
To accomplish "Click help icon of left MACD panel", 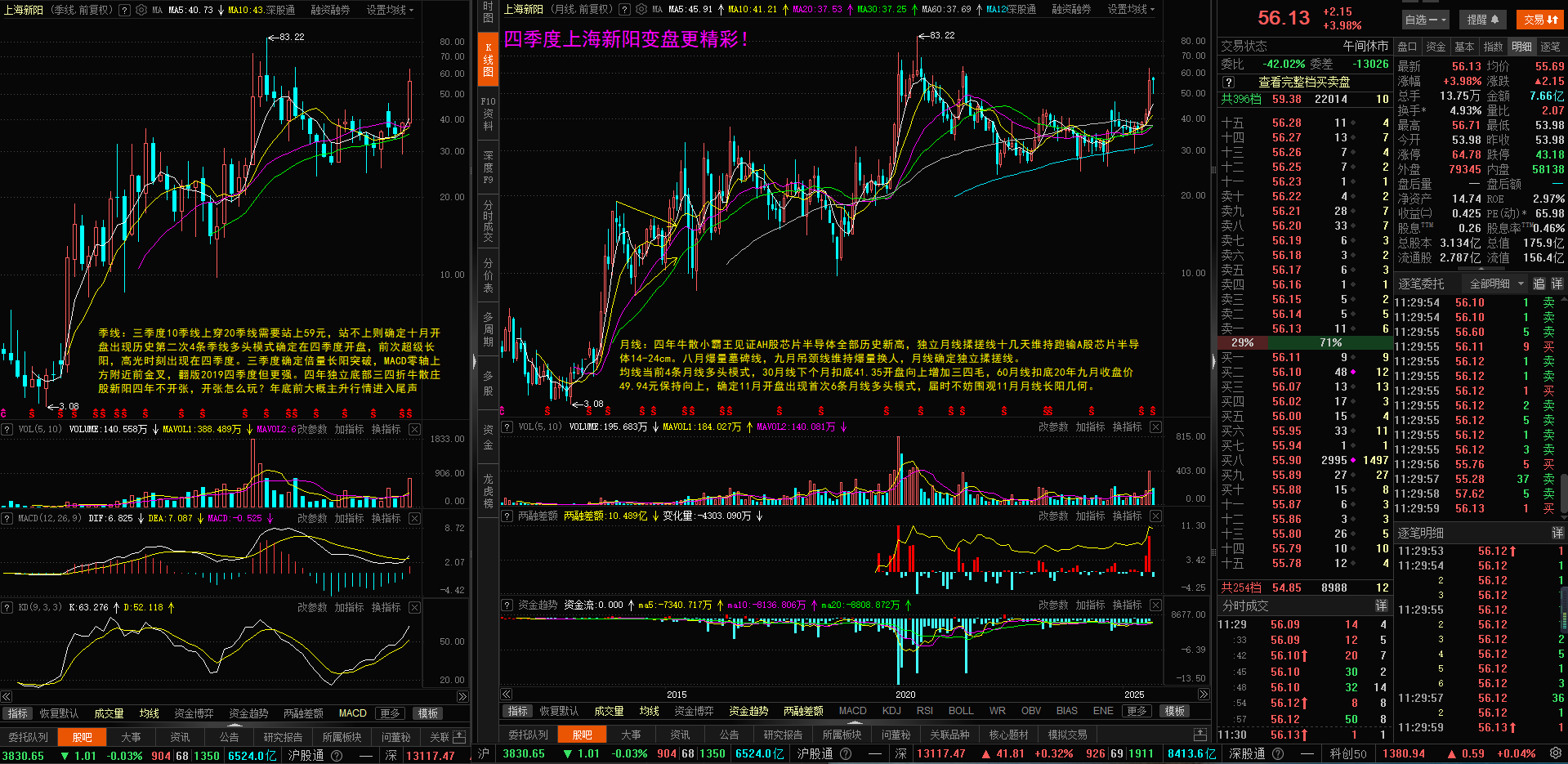I will pyautogui.click(x=7, y=518).
